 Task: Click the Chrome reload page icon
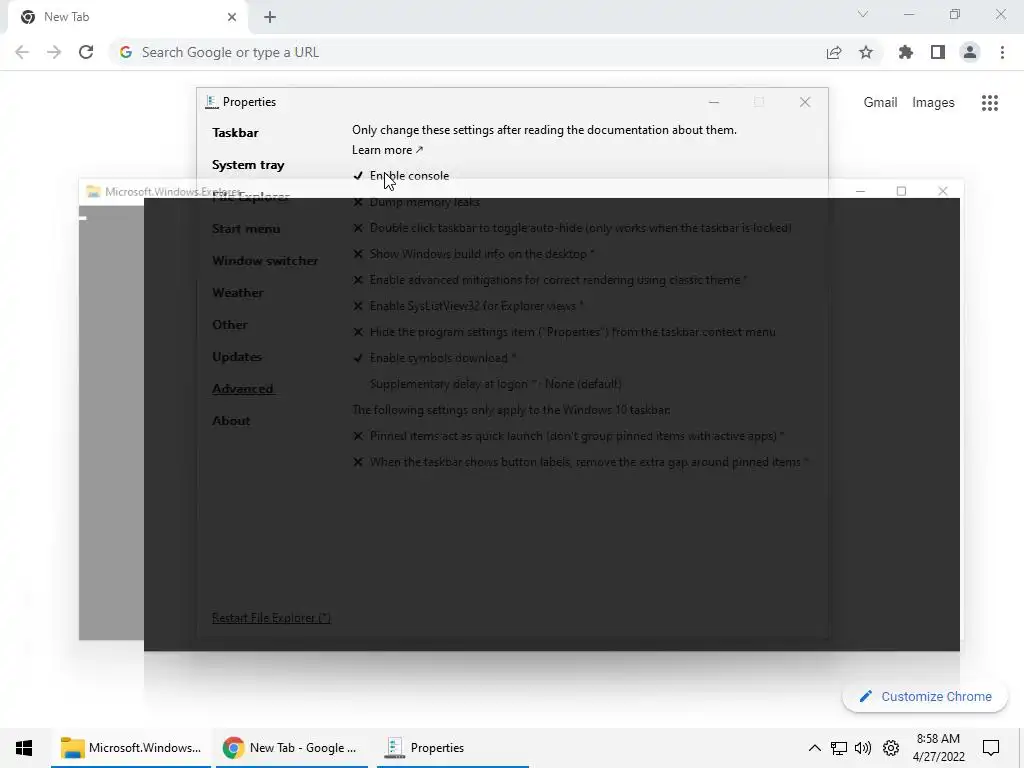[x=86, y=52]
